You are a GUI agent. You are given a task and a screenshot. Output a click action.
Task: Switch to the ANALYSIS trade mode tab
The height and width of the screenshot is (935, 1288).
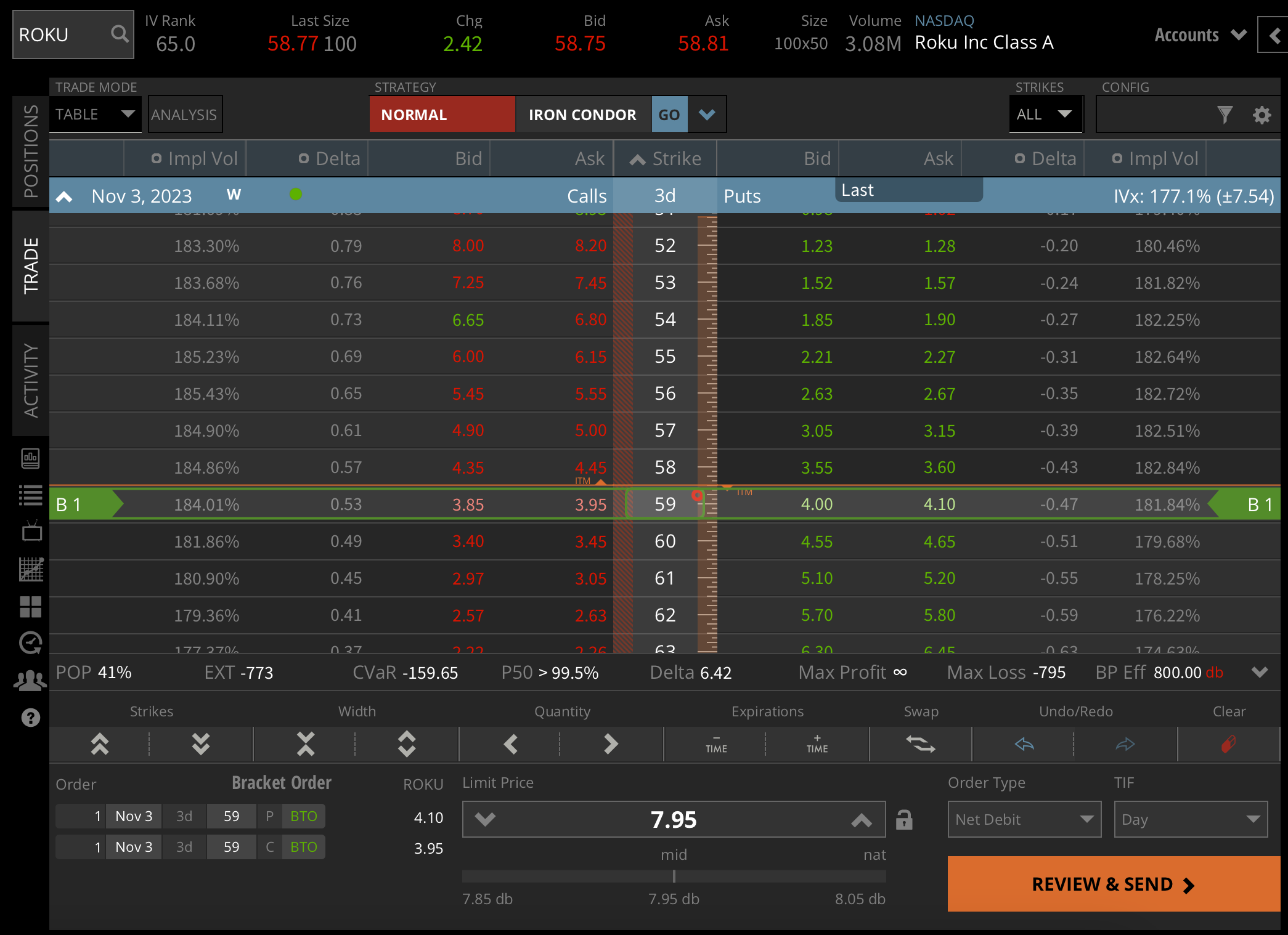pyautogui.click(x=184, y=114)
